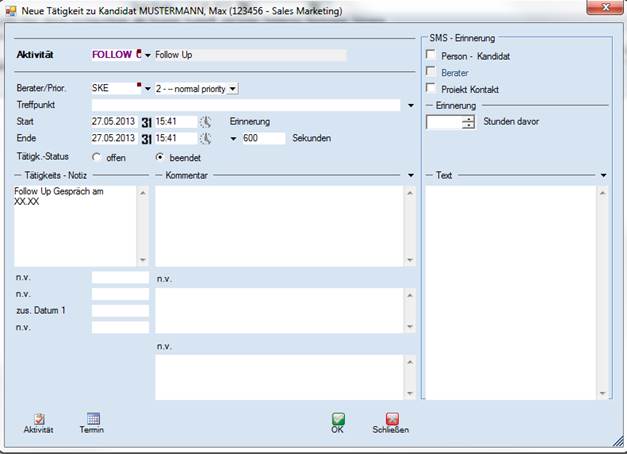Enable the Person - Kandidat checkbox
Viewport: 627px width, 454px height.
click(431, 56)
